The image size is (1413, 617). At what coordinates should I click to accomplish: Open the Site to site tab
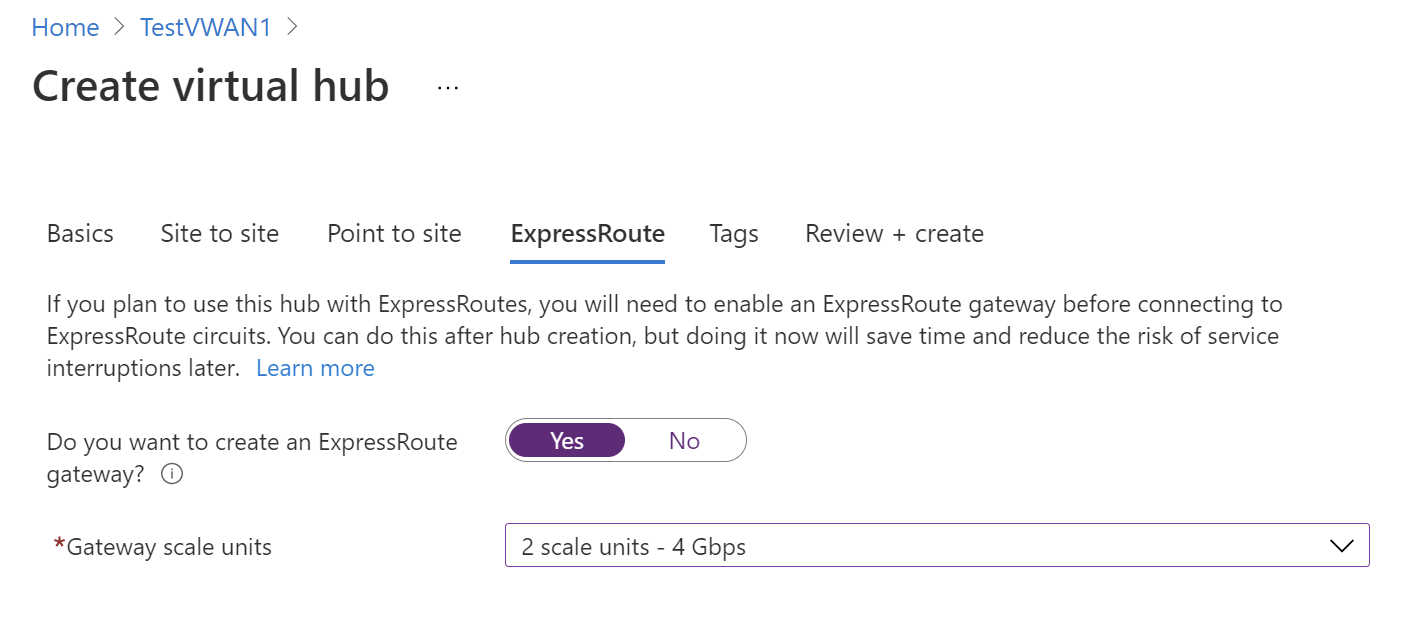(x=219, y=233)
